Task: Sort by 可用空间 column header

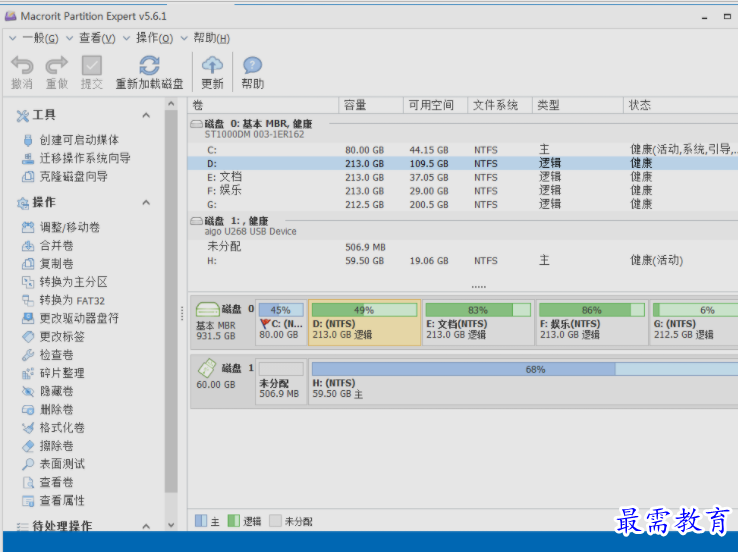Action: 431,105
